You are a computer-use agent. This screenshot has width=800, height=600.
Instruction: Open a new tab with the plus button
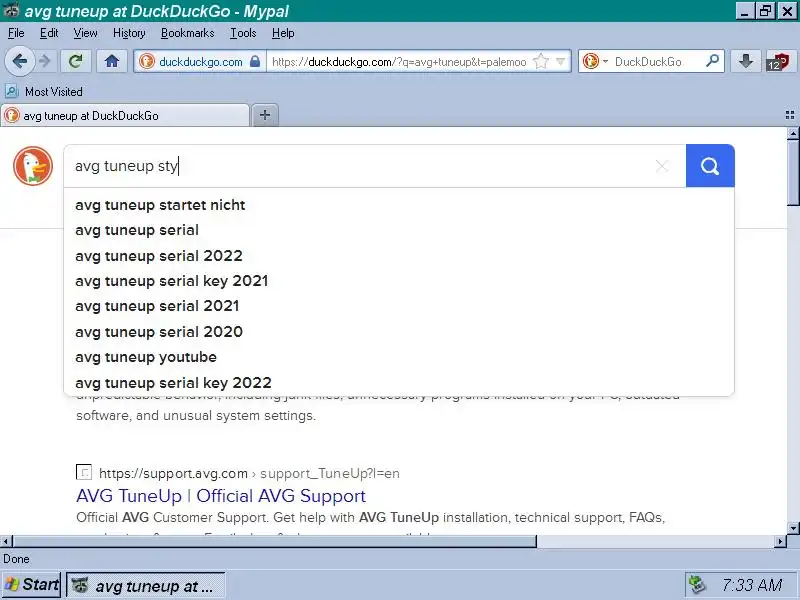click(x=265, y=115)
